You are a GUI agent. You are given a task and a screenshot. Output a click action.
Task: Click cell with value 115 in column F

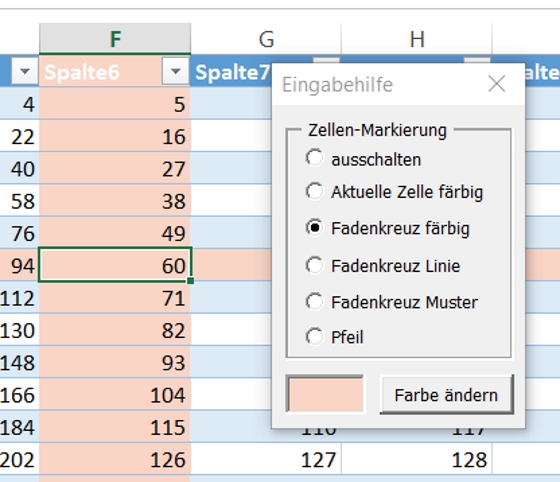115,427
